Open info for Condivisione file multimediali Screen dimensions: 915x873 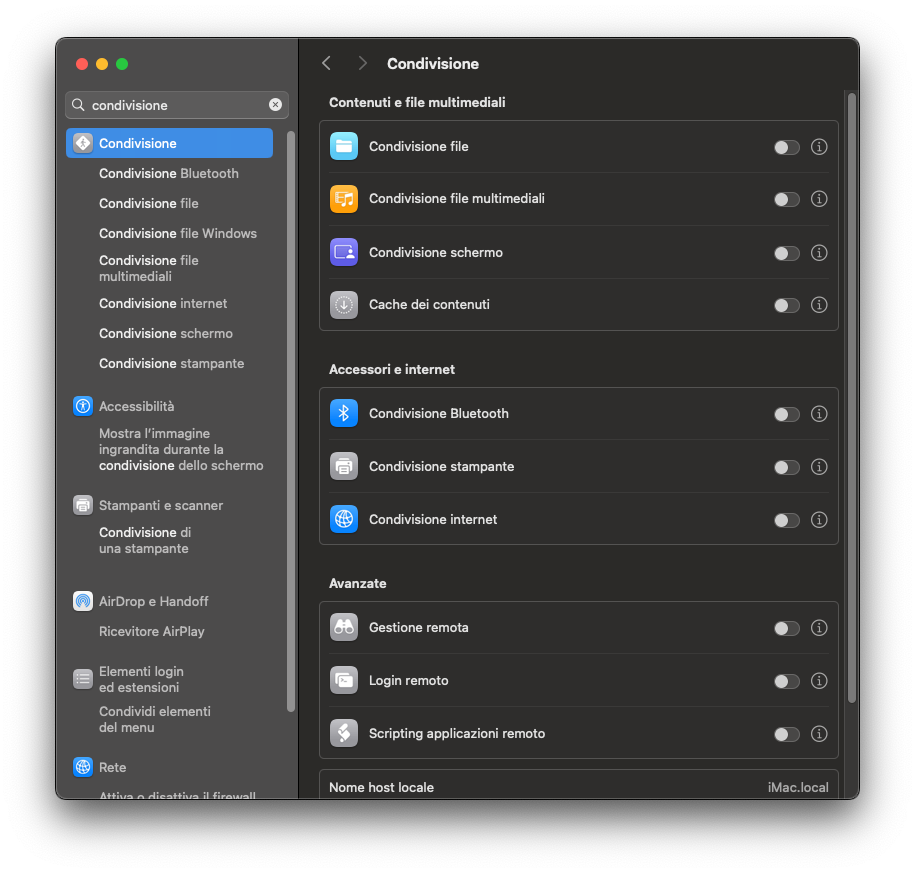click(819, 199)
